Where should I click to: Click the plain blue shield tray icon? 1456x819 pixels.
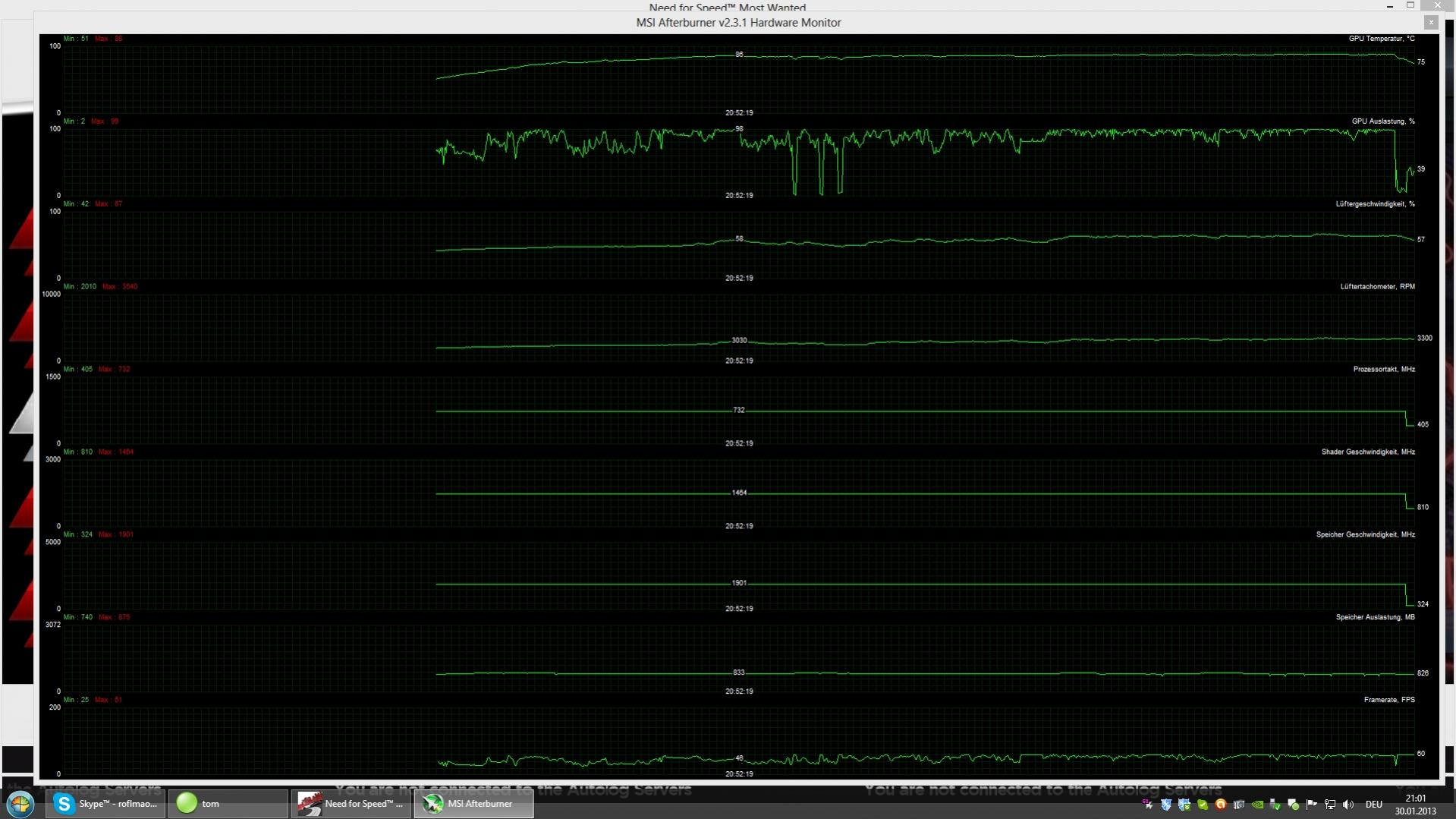pyautogui.click(x=1166, y=805)
